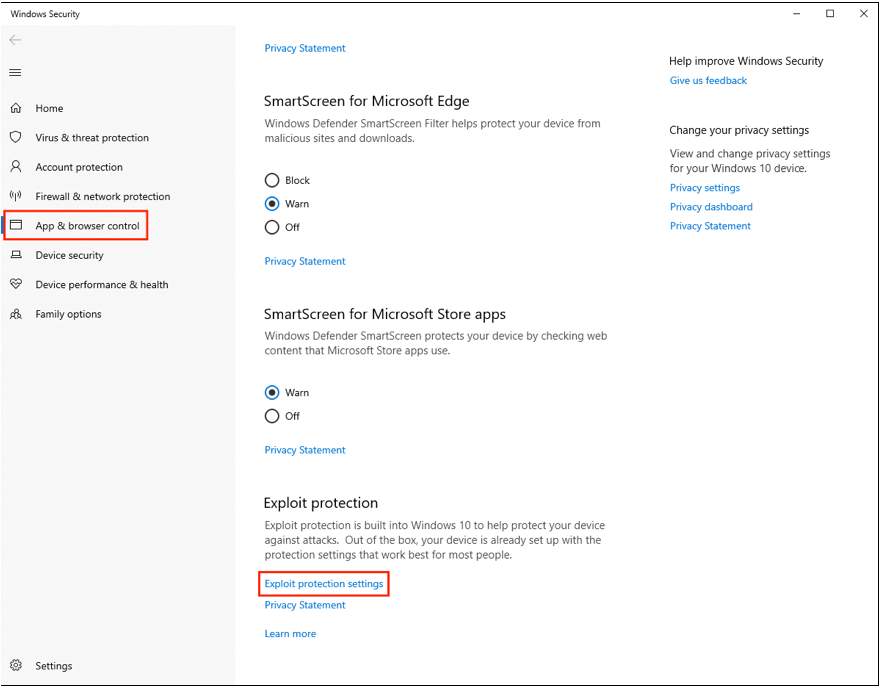Click the Virus & threat protection shield icon
The width and height of the screenshot is (880, 687).
(x=16, y=137)
